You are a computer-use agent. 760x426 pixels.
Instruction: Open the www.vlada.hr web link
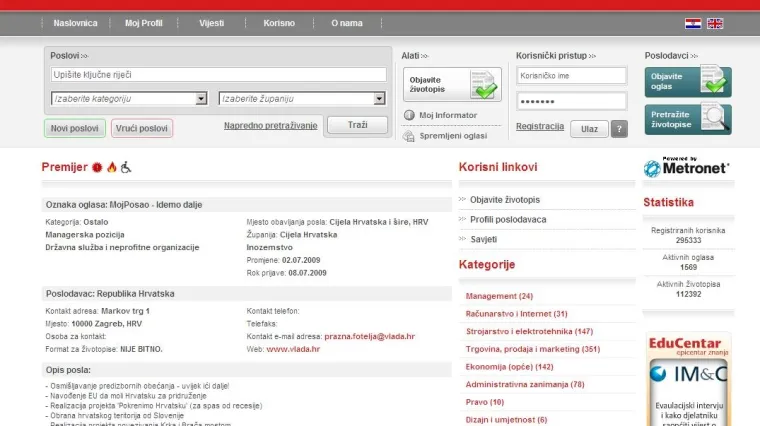click(293, 349)
